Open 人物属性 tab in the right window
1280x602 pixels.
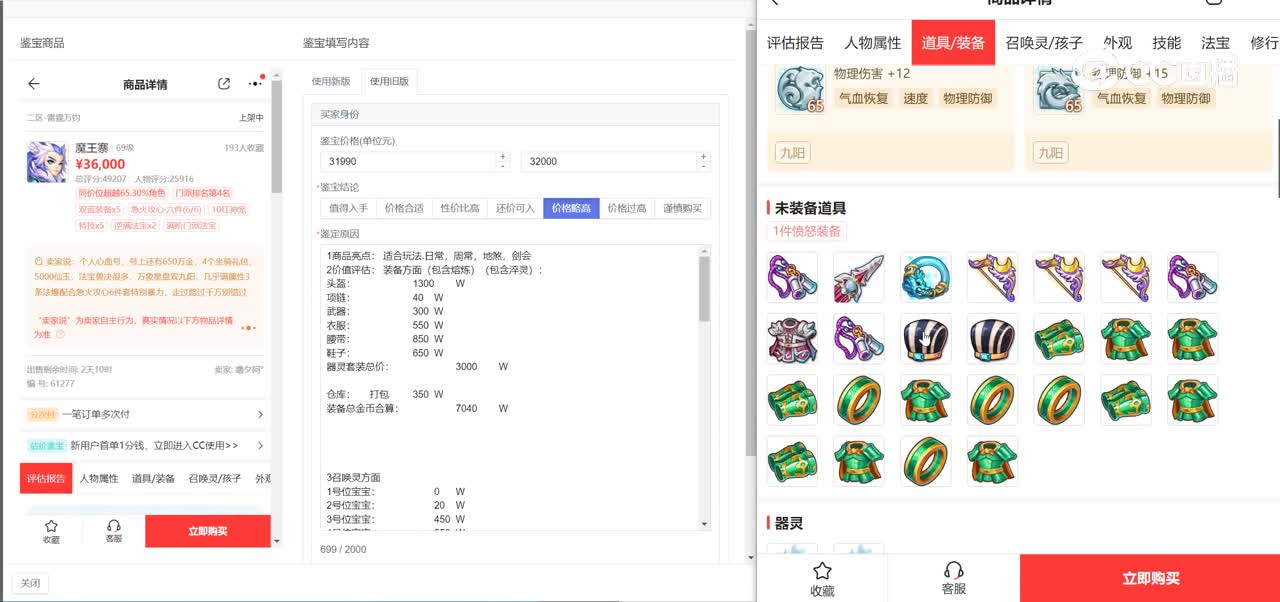[872, 42]
